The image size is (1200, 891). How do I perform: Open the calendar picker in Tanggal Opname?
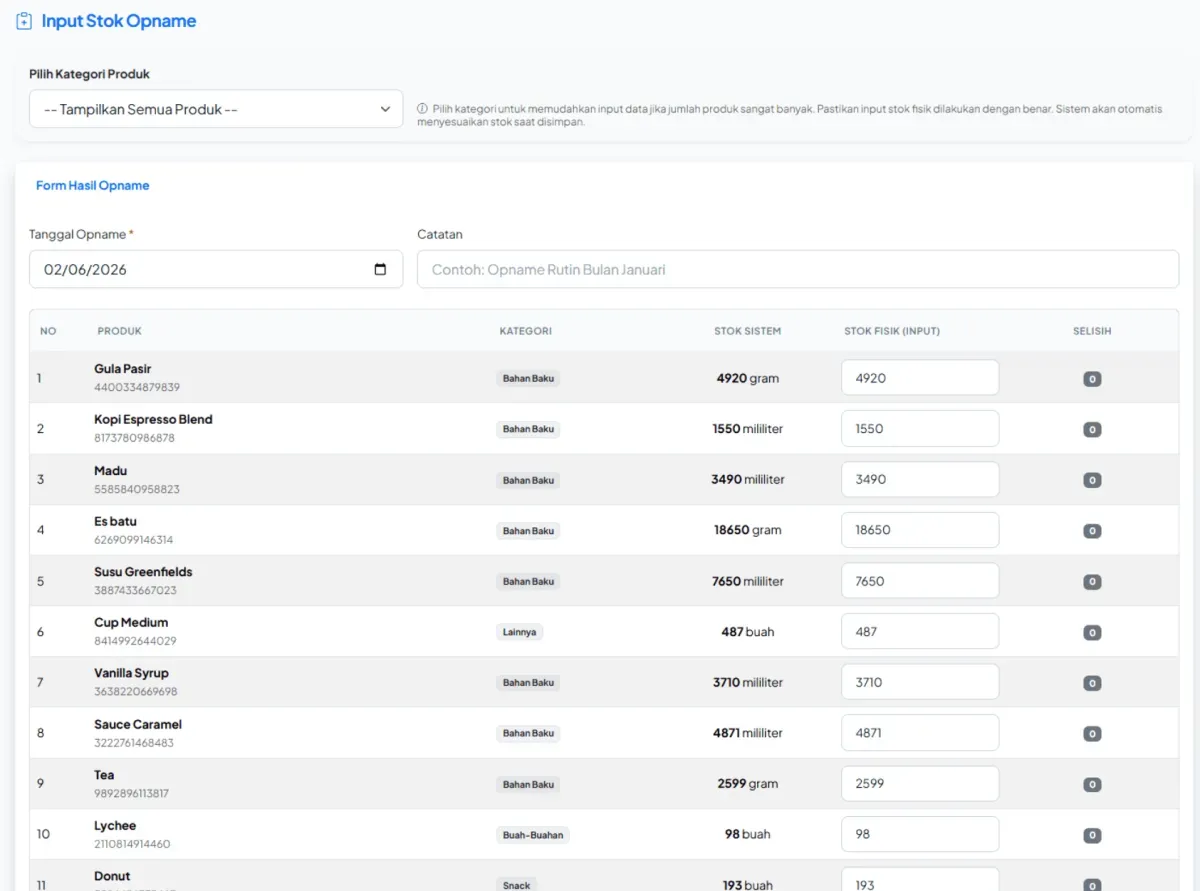click(x=380, y=269)
